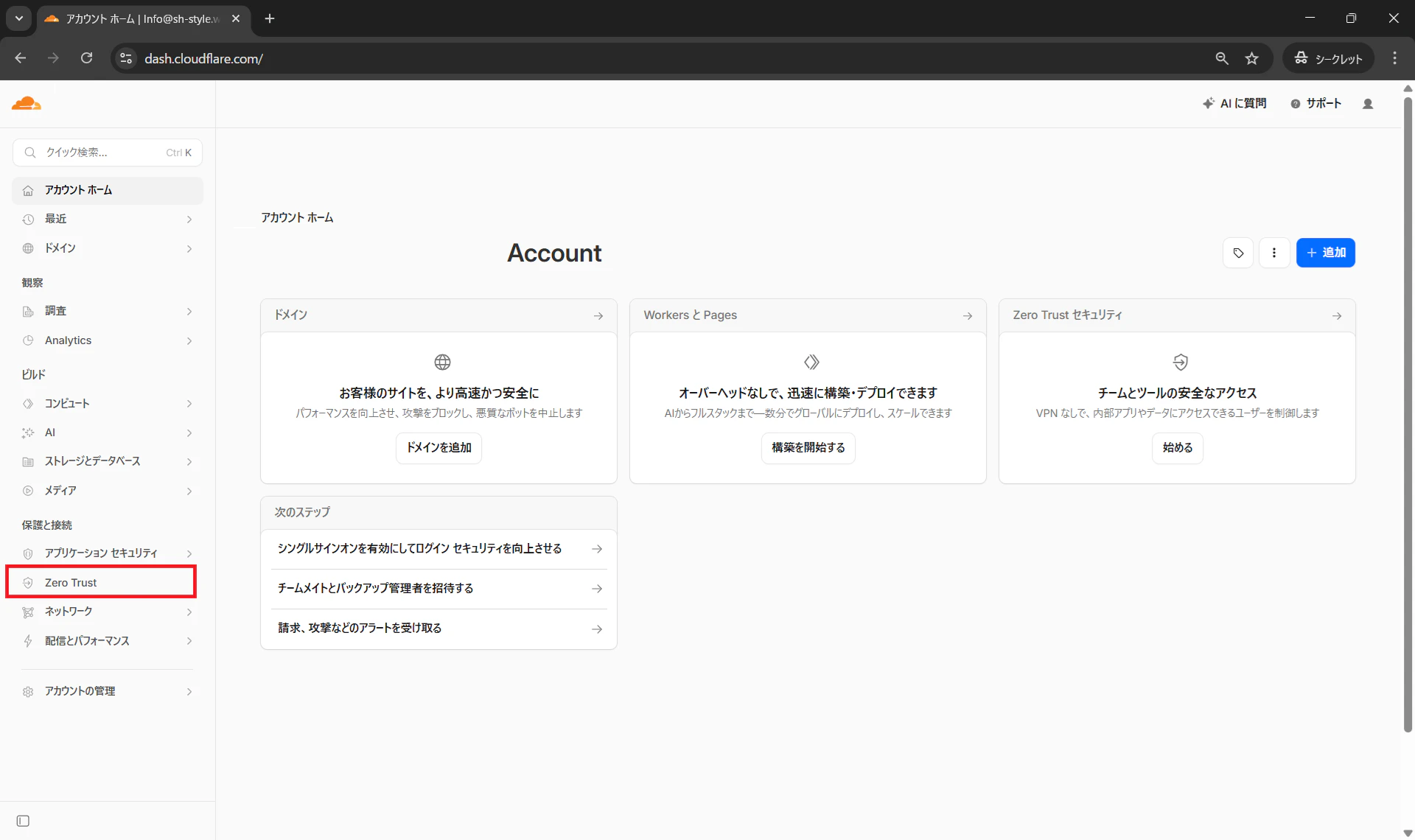
Task: Click the browser forward arrow
Action: 53,58
